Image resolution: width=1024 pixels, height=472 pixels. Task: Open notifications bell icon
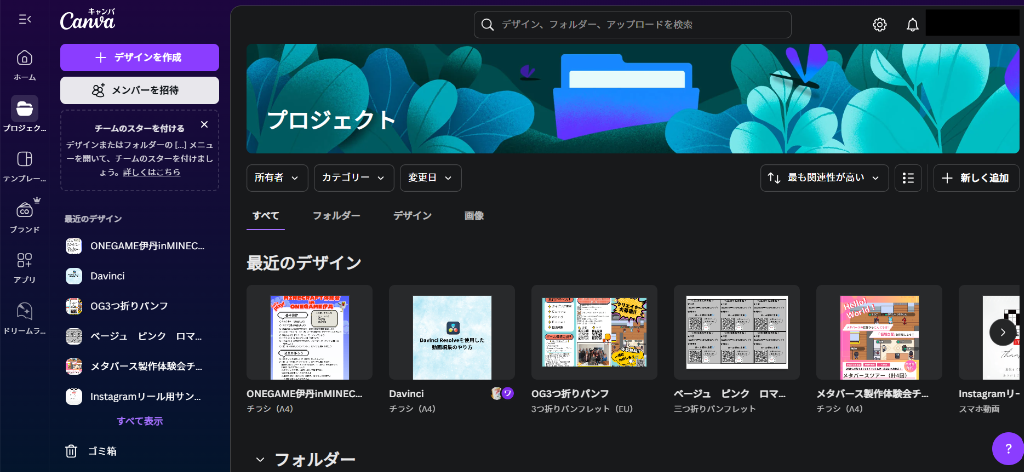pyautogui.click(x=912, y=25)
